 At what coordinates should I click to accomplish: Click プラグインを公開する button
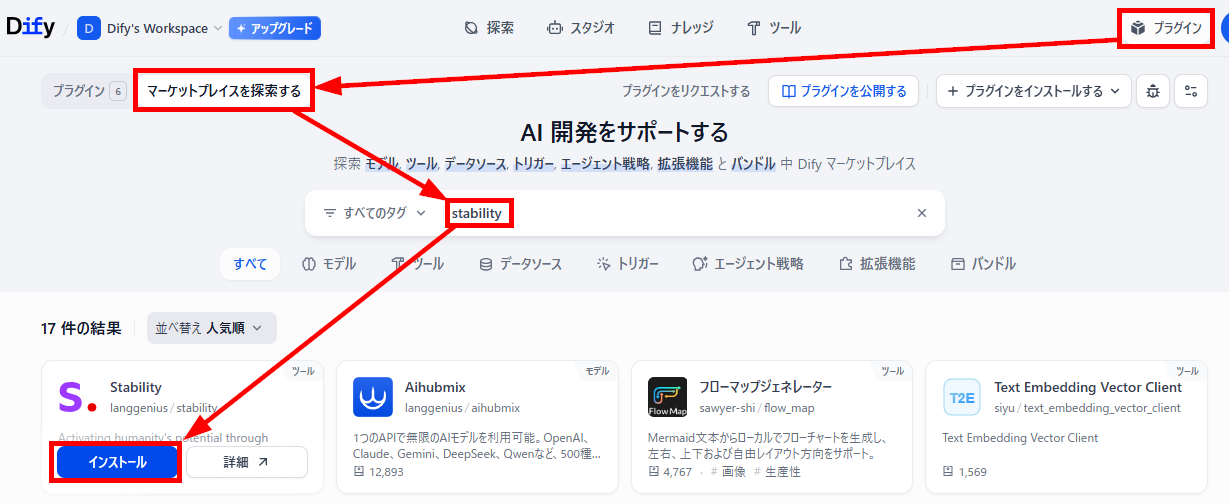click(844, 91)
